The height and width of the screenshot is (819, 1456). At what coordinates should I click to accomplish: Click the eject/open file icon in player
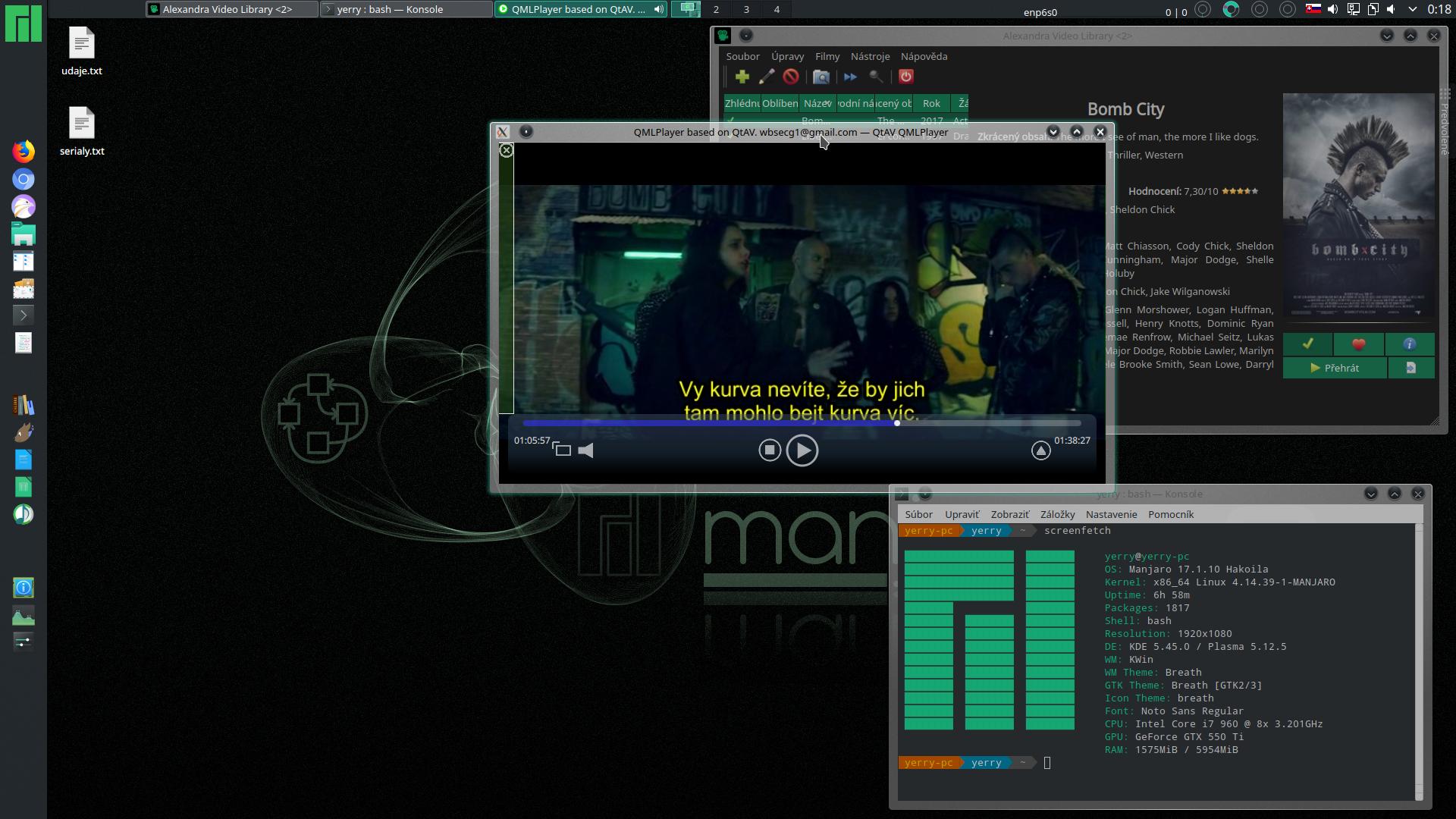coord(1040,450)
